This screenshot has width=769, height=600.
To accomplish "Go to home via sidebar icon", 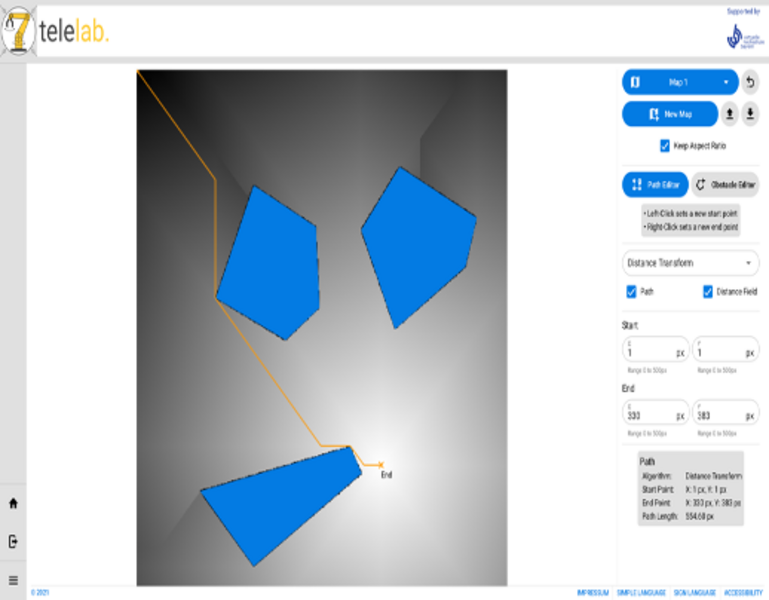I will pos(13,503).
